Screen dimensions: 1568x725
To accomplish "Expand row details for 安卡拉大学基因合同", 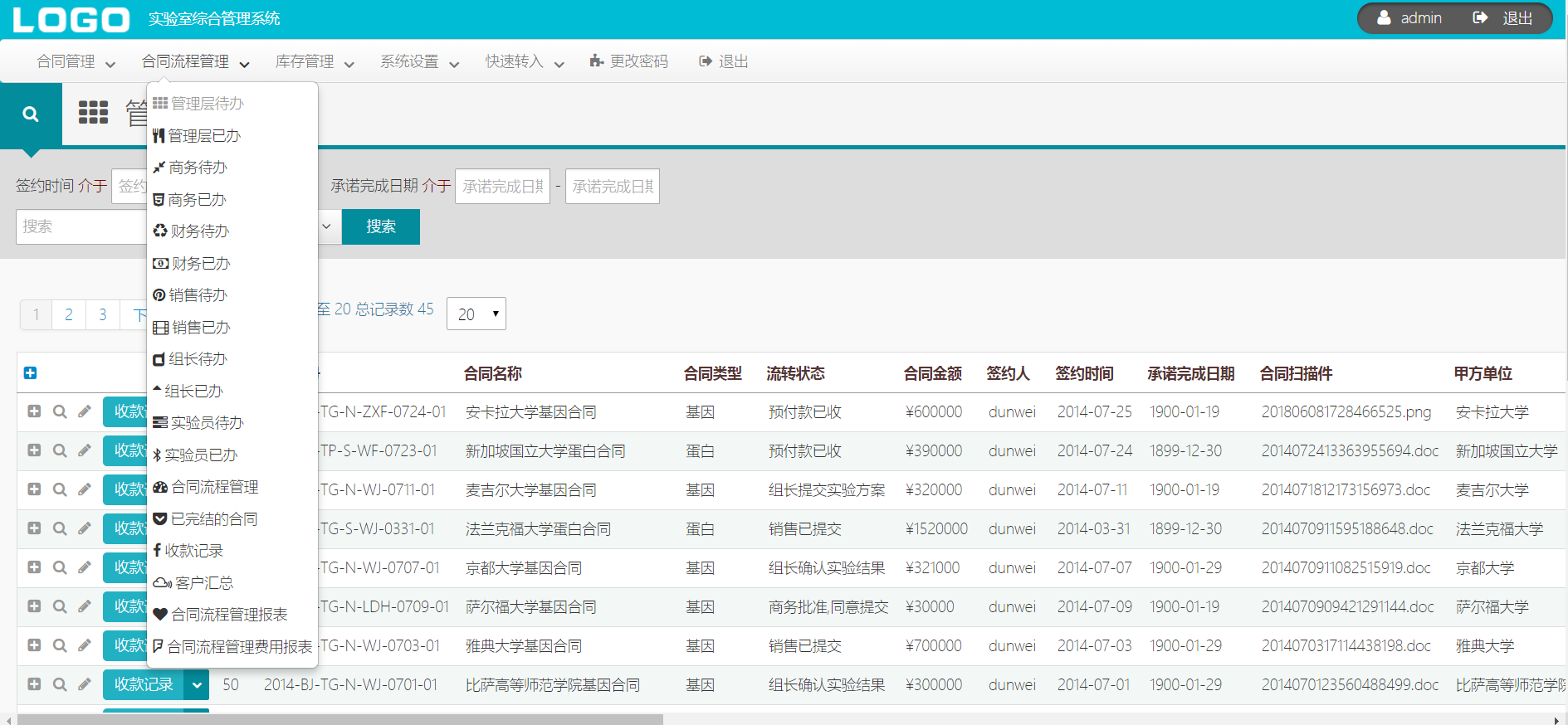I will pyautogui.click(x=34, y=411).
